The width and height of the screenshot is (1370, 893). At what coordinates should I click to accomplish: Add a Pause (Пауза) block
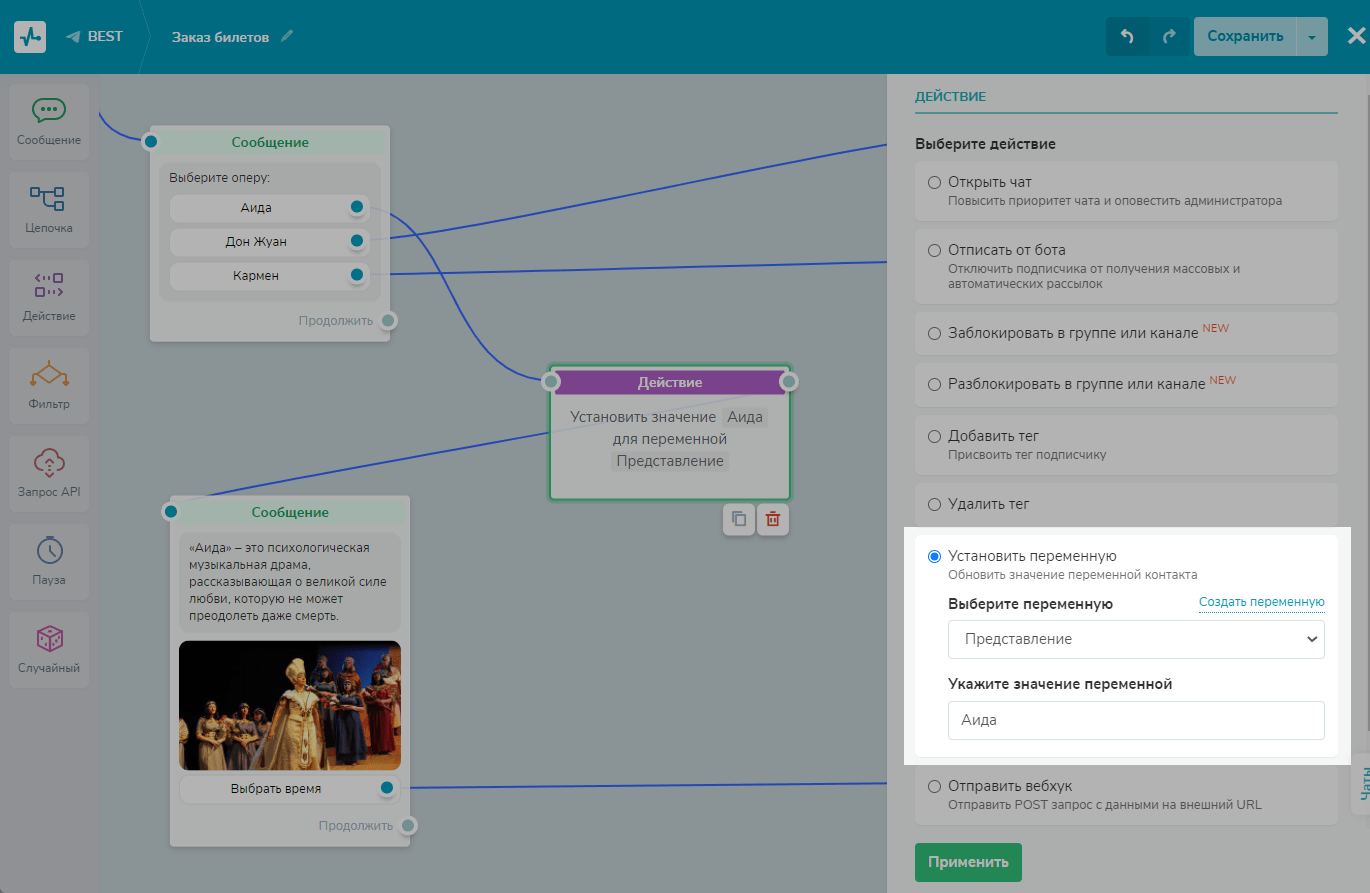(49, 560)
